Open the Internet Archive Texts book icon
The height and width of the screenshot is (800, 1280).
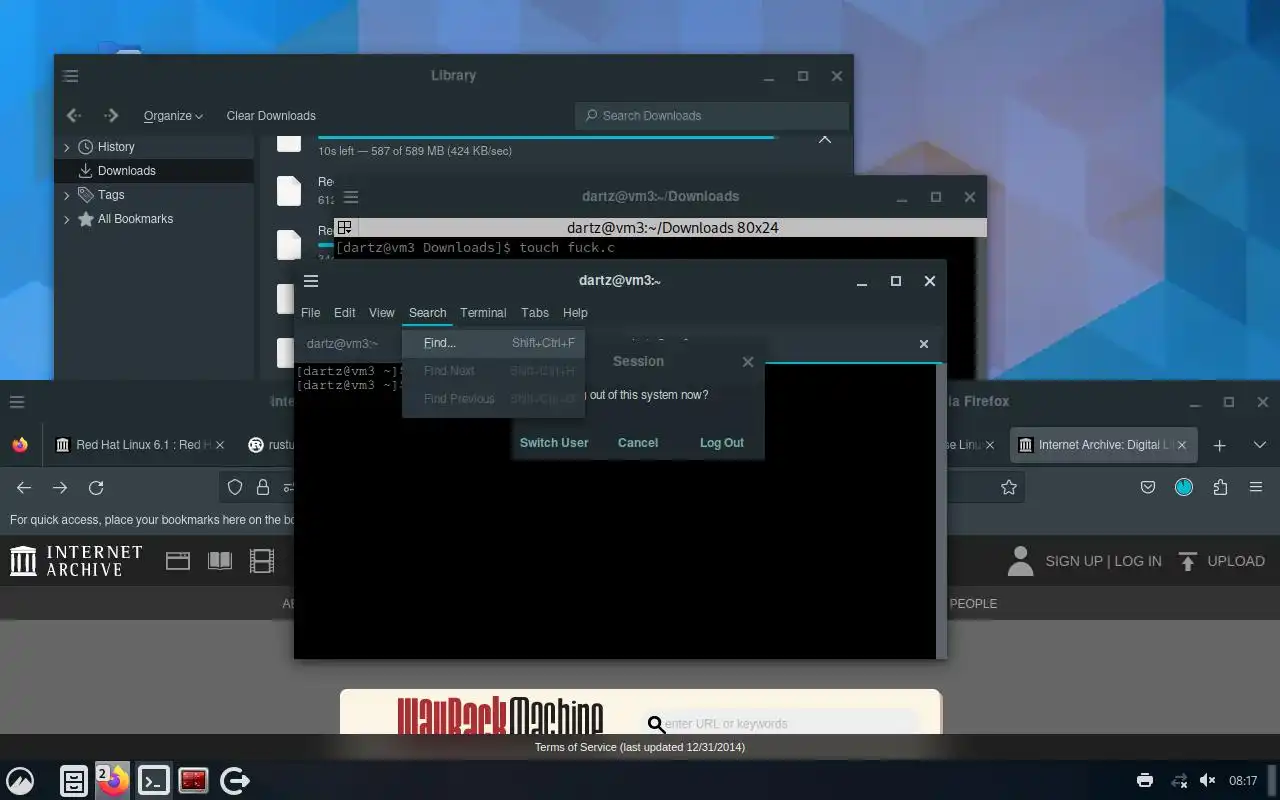(220, 561)
